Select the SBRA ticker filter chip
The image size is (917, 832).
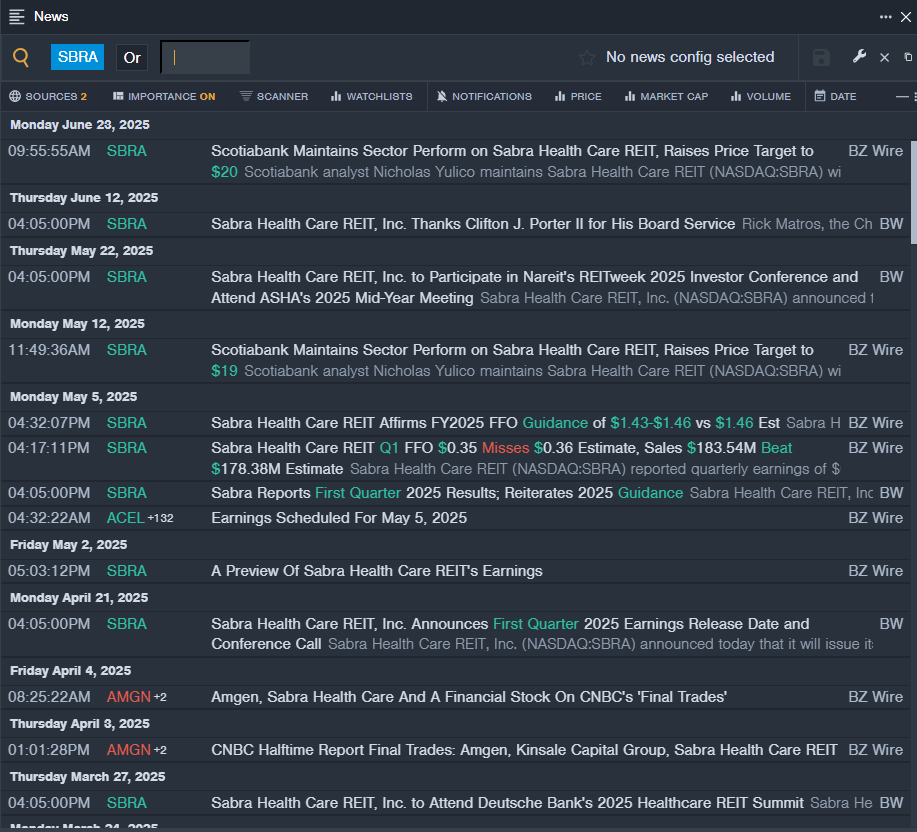point(77,57)
